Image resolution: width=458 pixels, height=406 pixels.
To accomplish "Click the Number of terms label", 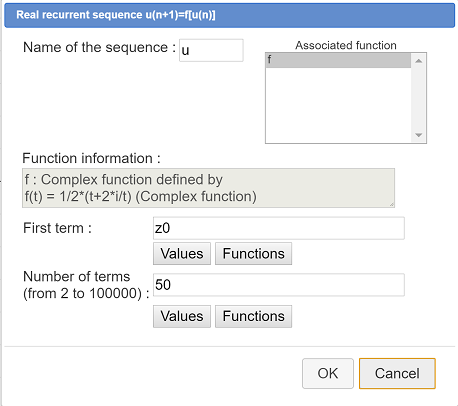I will point(86,285).
